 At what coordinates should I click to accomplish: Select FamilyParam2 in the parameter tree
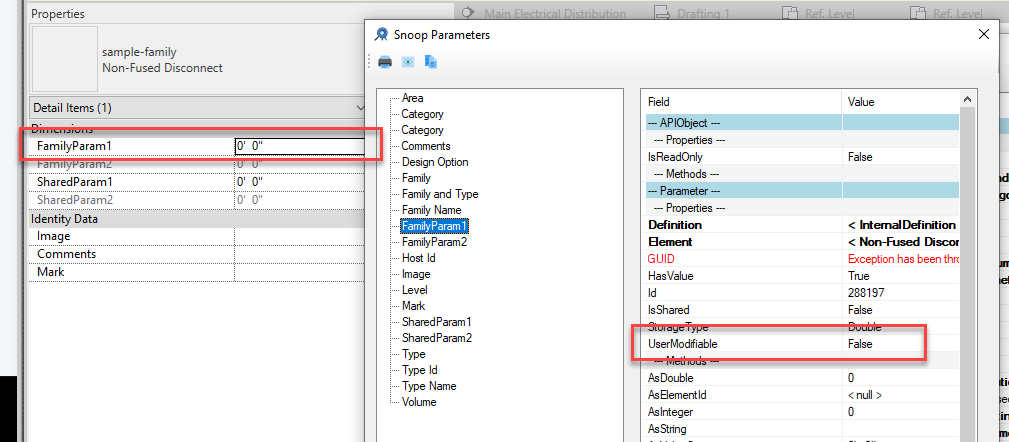coord(434,242)
